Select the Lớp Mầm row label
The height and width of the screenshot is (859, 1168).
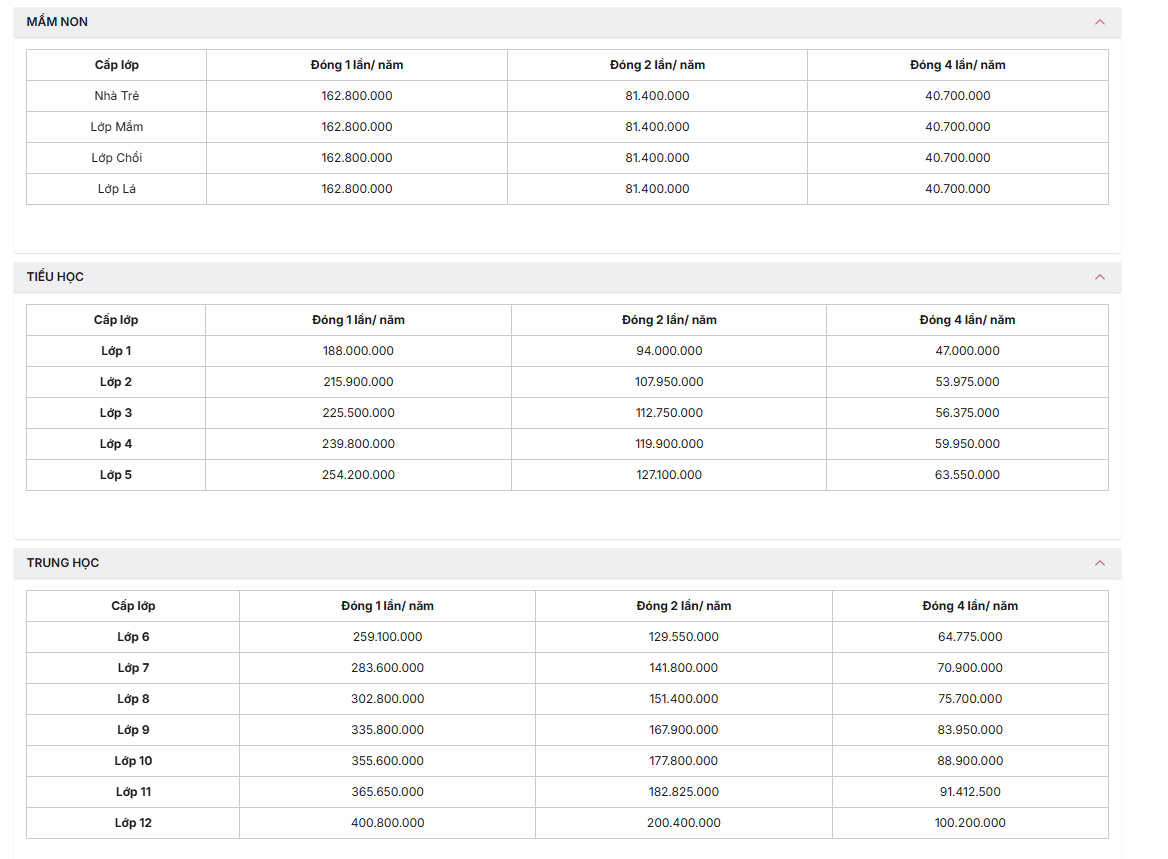(x=117, y=127)
